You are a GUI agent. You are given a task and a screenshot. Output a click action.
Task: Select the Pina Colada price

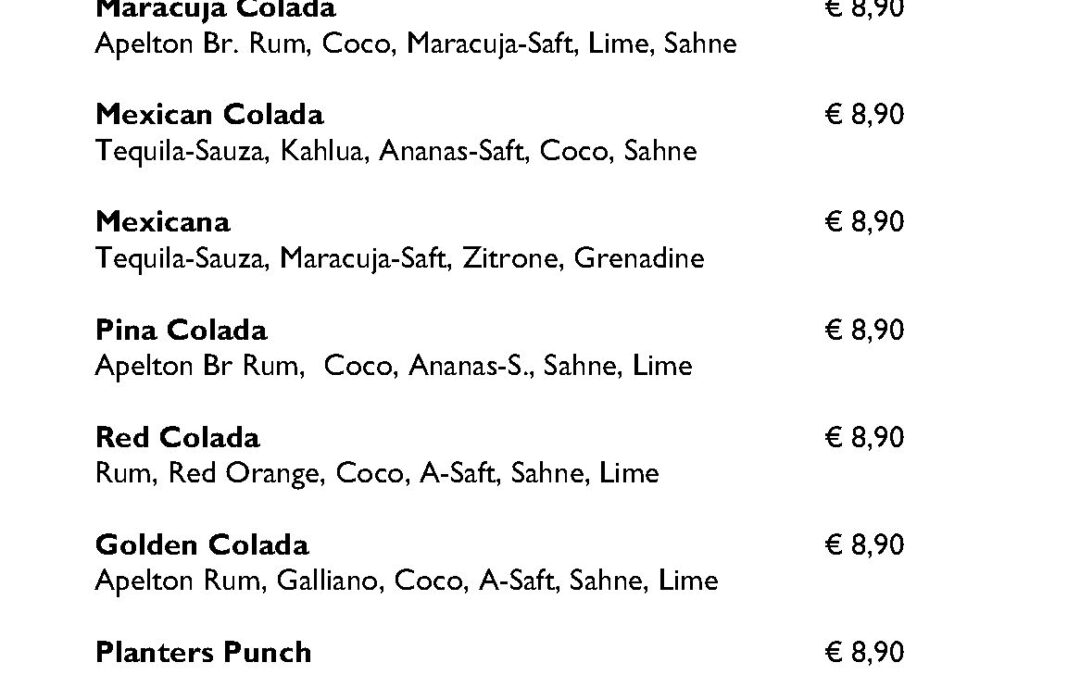click(864, 330)
